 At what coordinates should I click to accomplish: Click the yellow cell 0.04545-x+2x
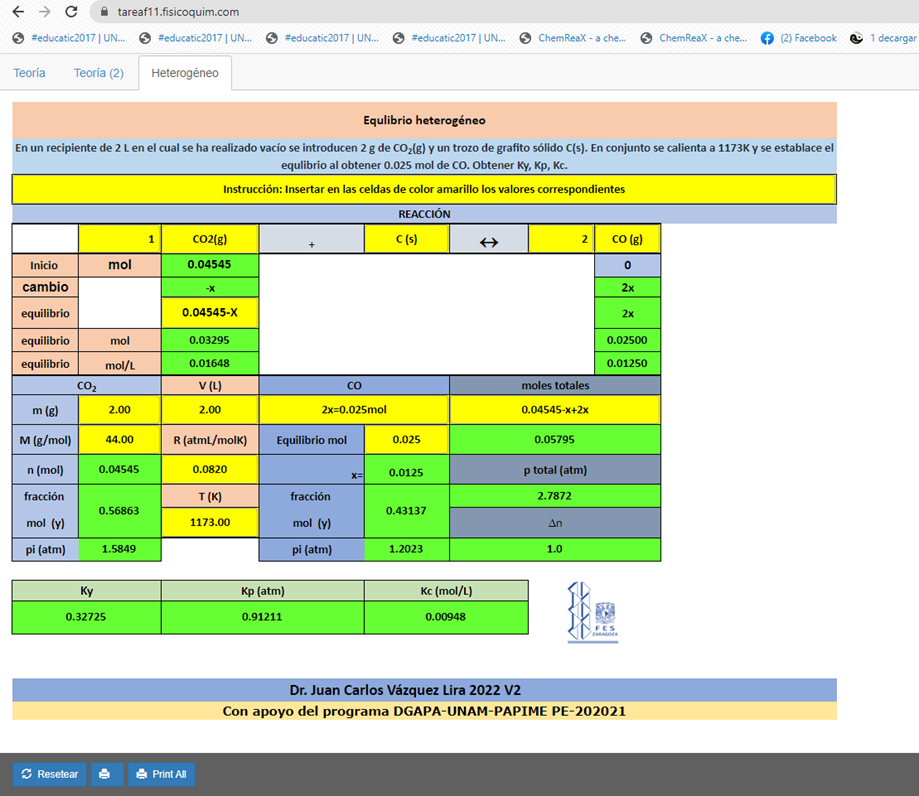(x=555, y=410)
